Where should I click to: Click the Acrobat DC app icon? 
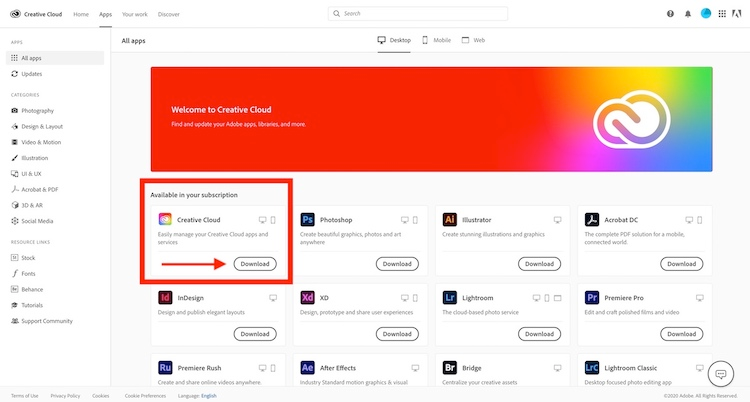pyautogui.click(x=592, y=220)
